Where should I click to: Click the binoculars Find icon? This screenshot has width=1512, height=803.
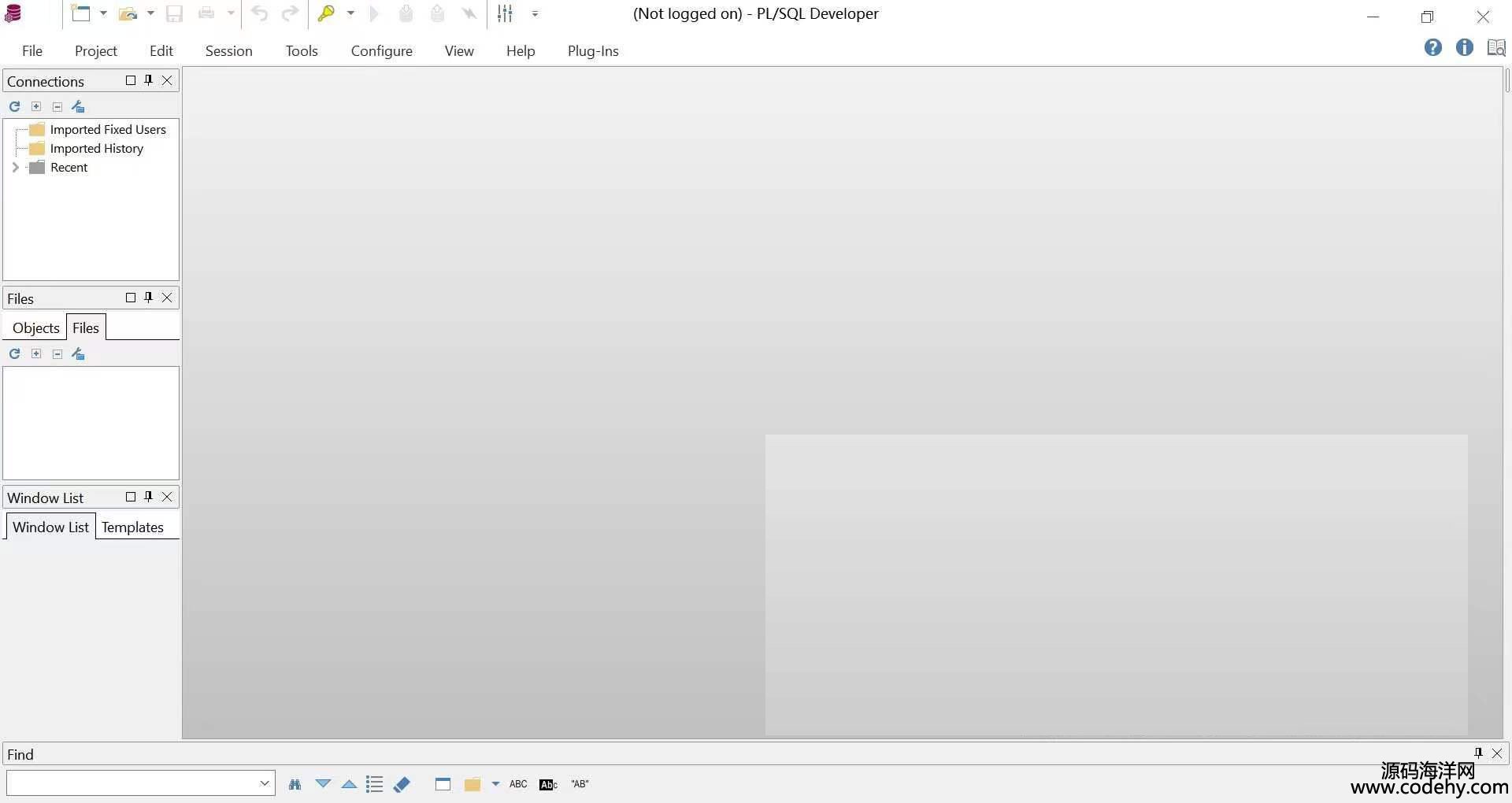click(295, 784)
